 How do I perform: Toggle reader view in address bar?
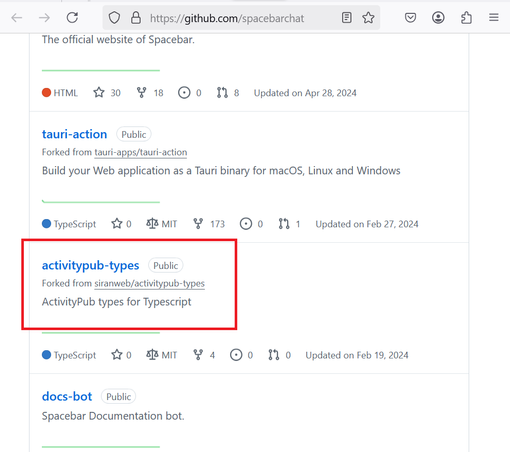(x=347, y=18)
